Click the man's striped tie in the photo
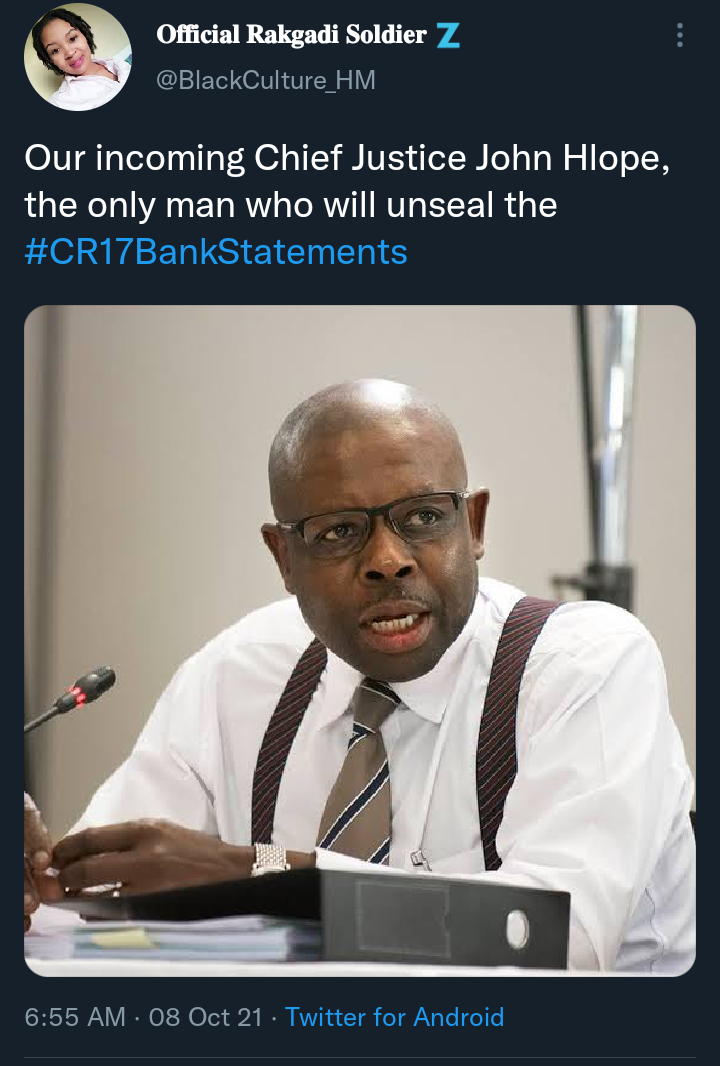This screenshot has width=720, height=1066. [359, 772]
